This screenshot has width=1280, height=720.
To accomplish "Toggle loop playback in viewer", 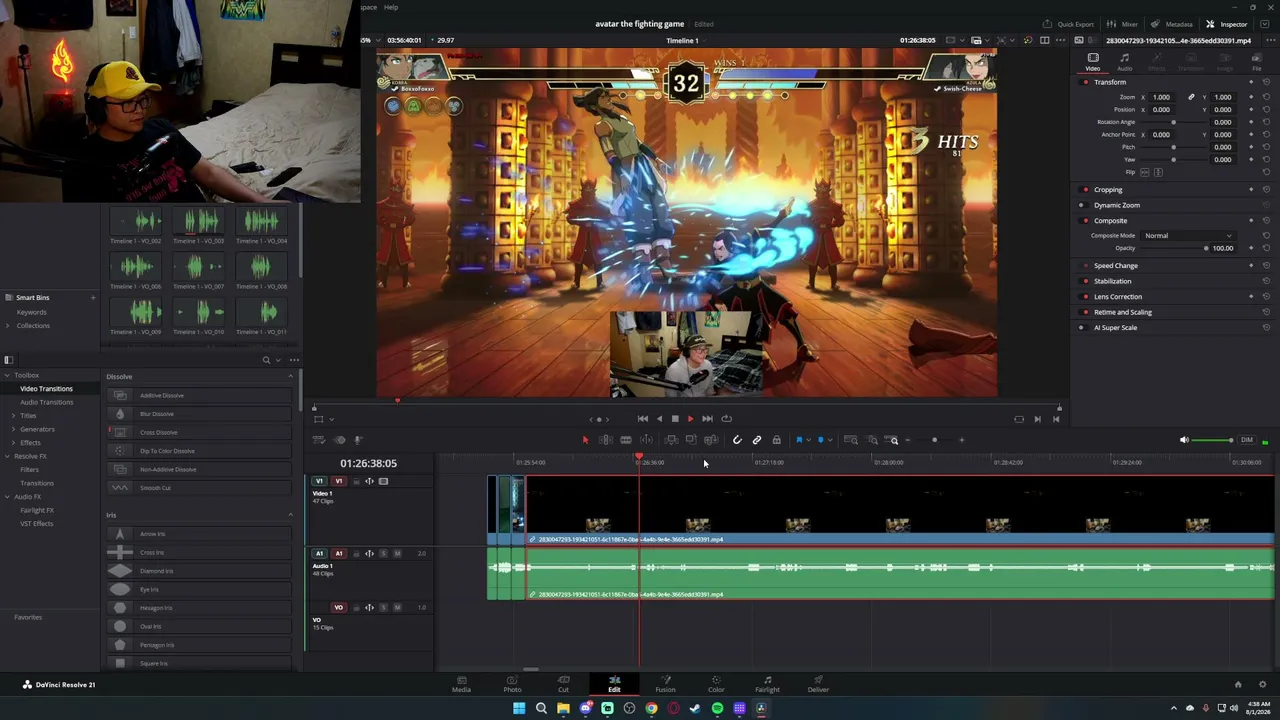I will coord(727,419).
